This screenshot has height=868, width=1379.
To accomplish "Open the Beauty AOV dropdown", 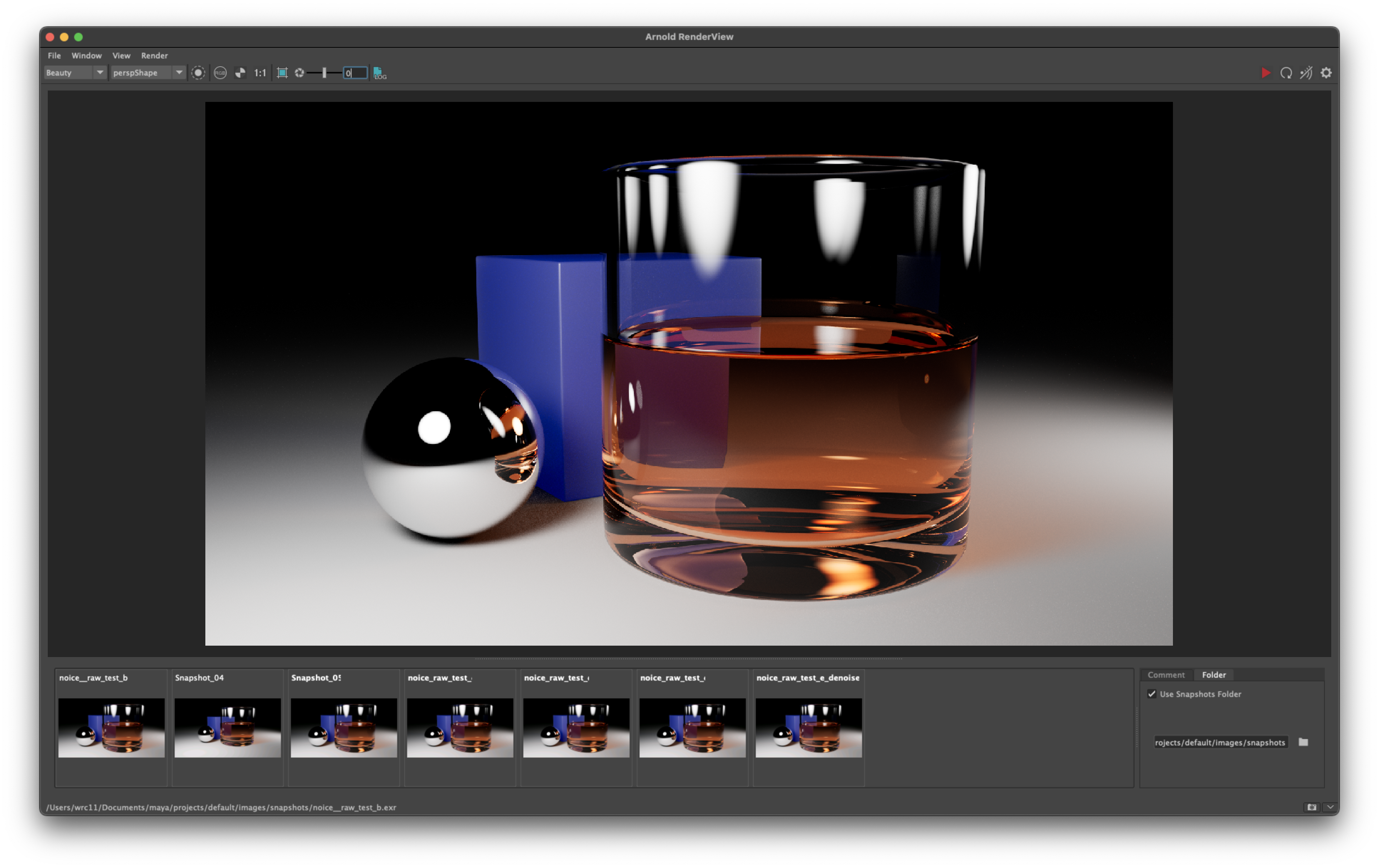I will tap(75, 73).
